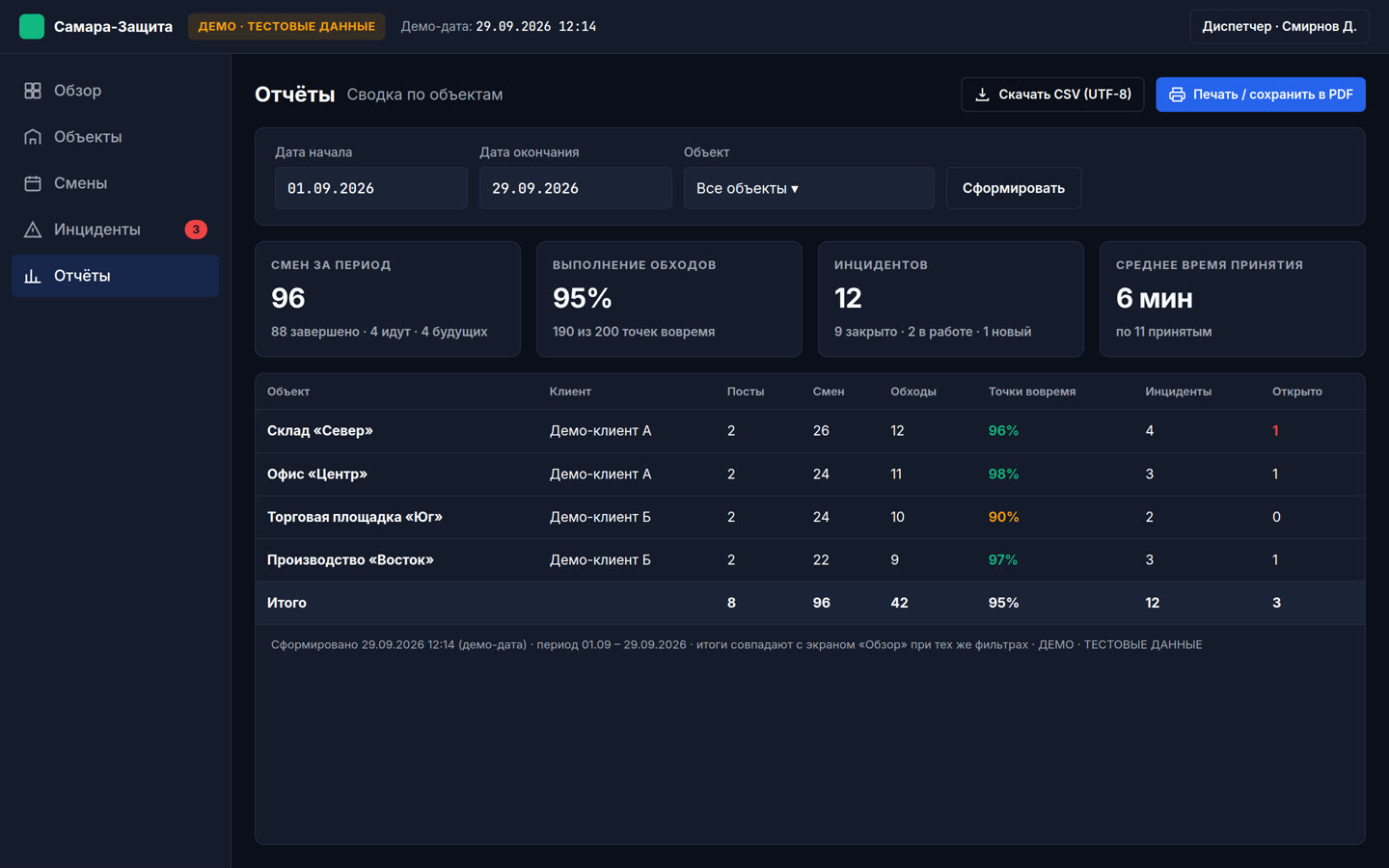Print or save the report to PDF
This screenshot has width=1389, height=868.
coord(1261,95)
